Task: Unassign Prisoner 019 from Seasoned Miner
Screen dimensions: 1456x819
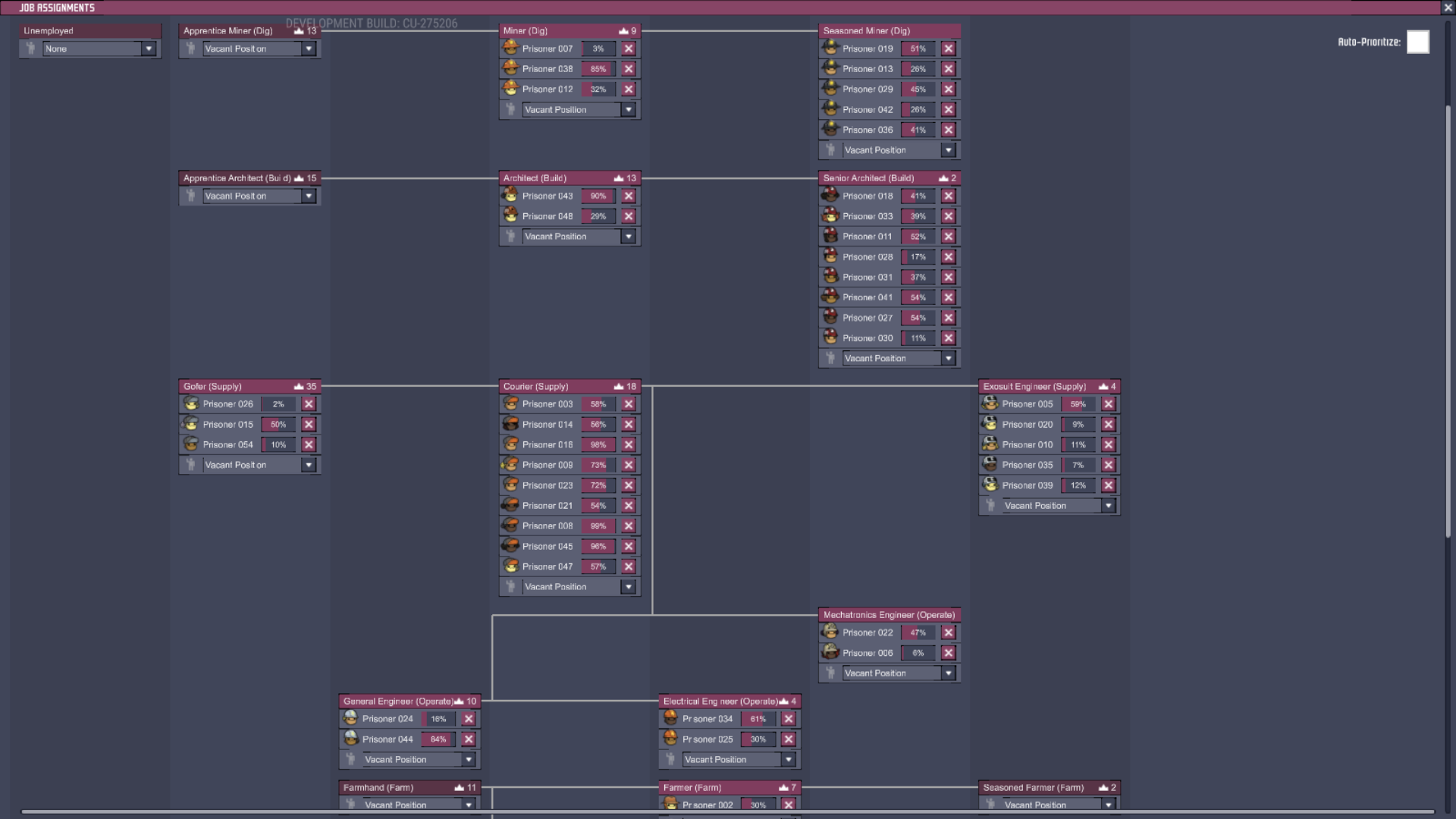Action: 948,49
